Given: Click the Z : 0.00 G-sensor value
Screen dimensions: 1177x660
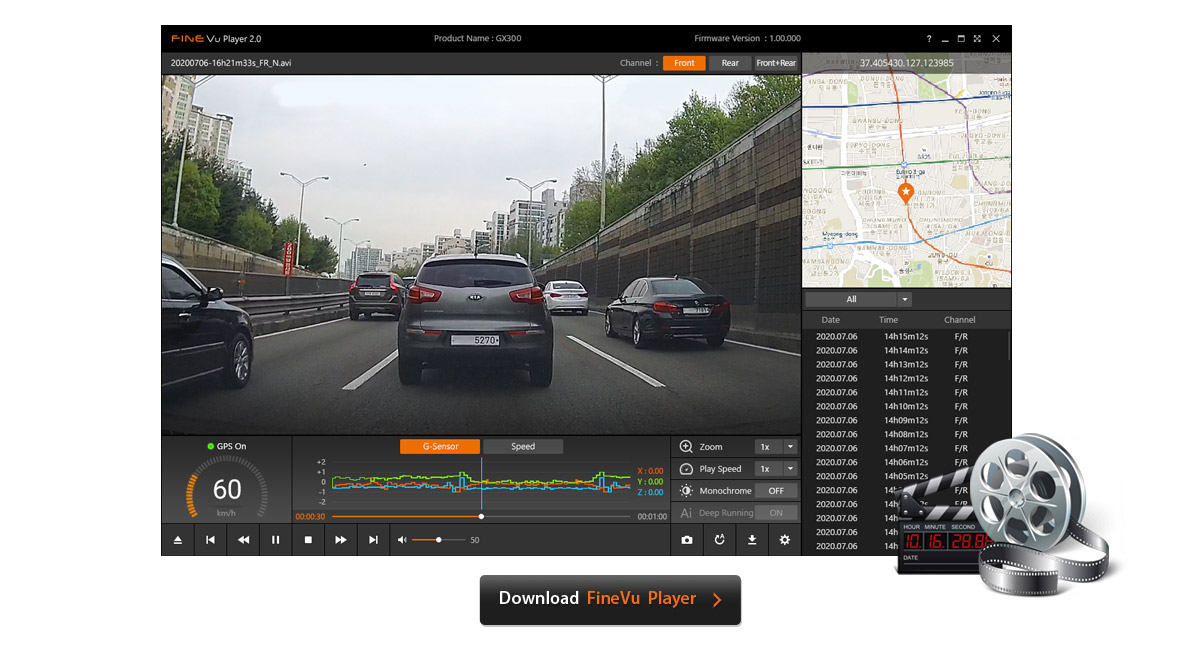Looking at the screenshot, I should [x=650, y=493].
